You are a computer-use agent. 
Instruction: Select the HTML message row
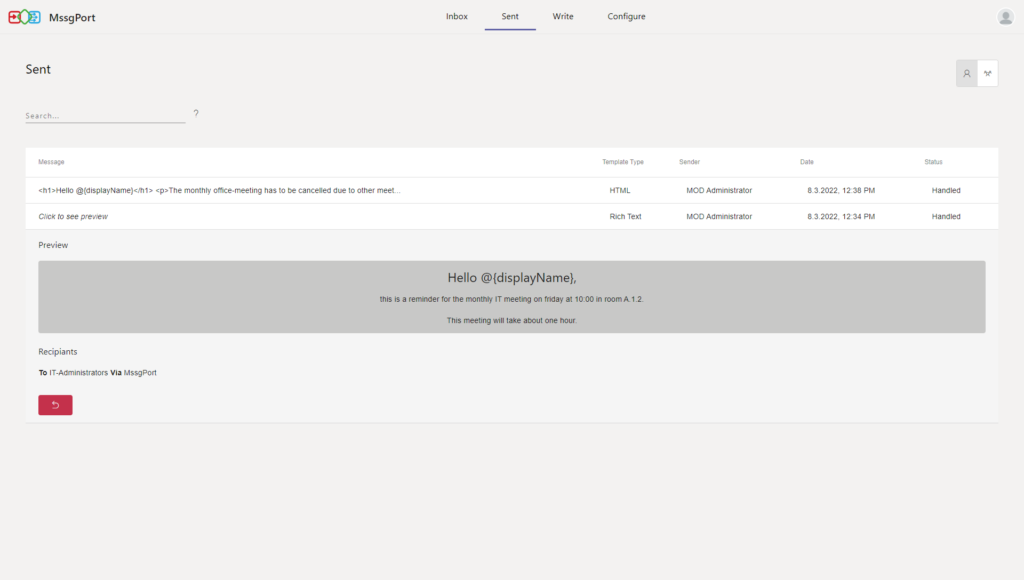tap(300, 190)
